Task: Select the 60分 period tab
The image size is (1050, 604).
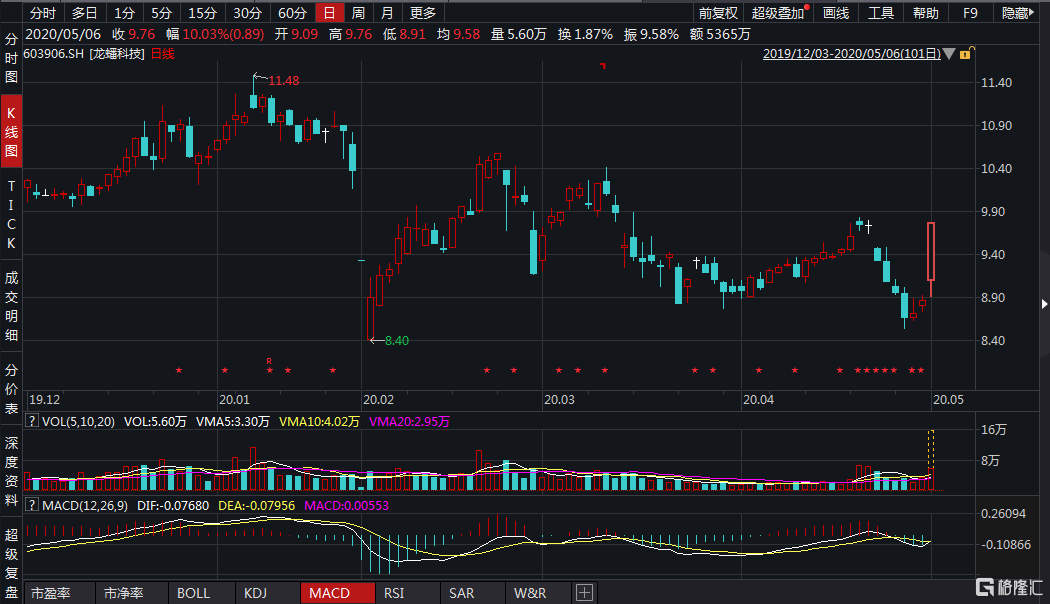Action: (292, 13)
